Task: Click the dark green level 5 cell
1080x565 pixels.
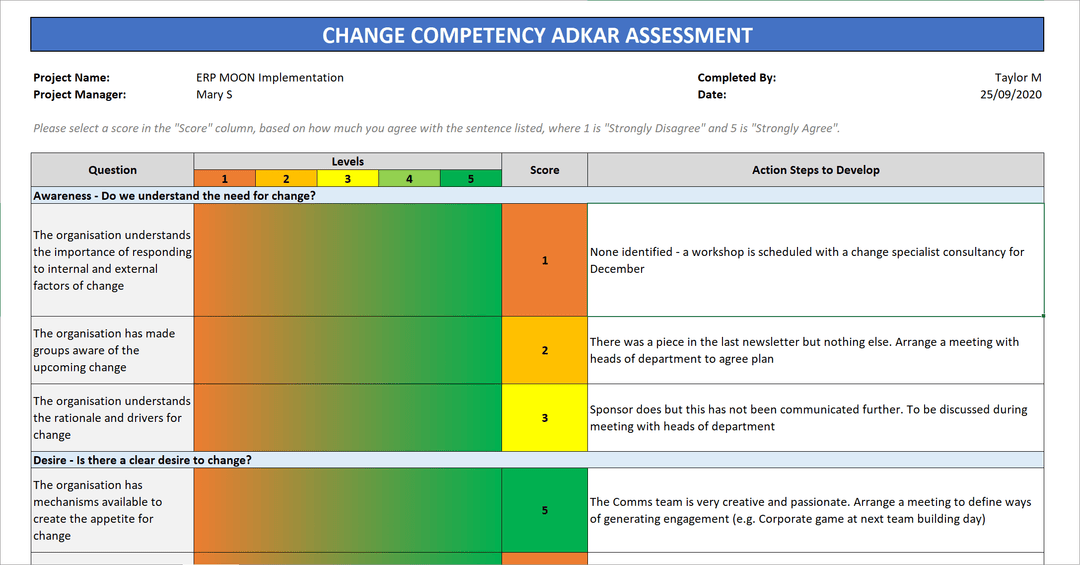Action: click(x=470, y=179)
